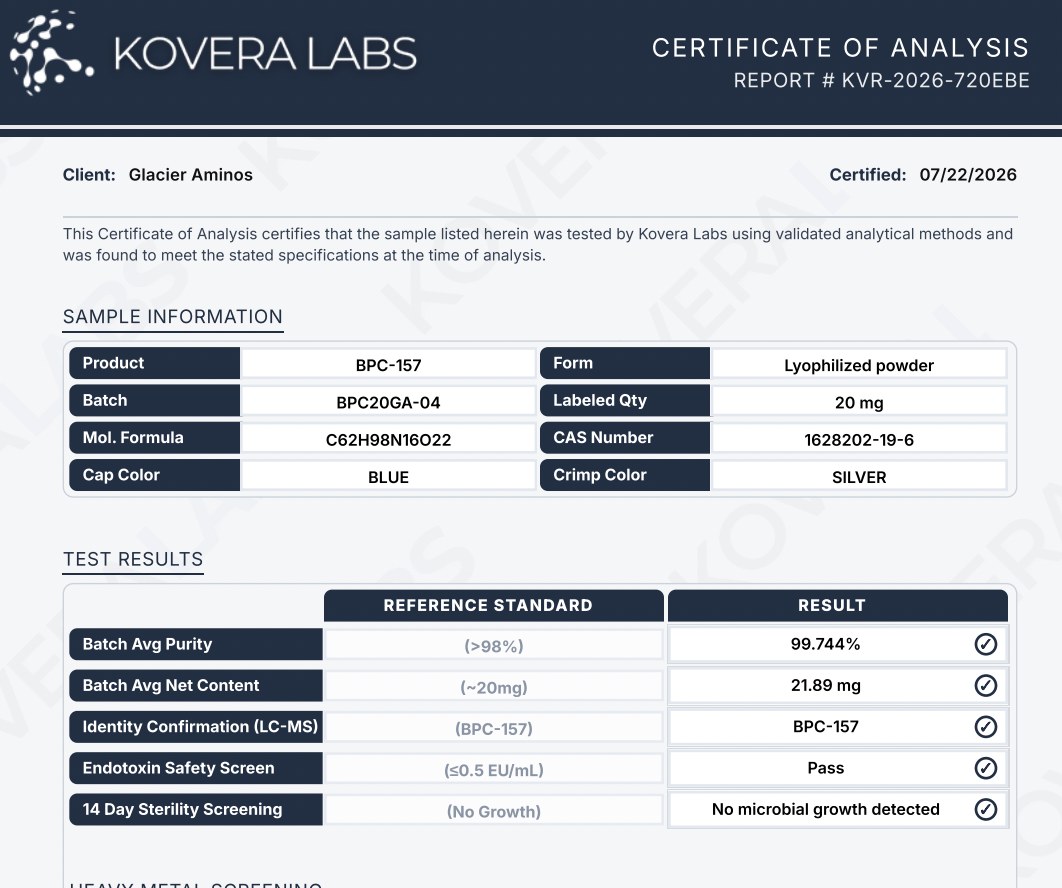1062x888 pixels.
Task: Click the Crimp Color label cell
Action: [624, 475]
